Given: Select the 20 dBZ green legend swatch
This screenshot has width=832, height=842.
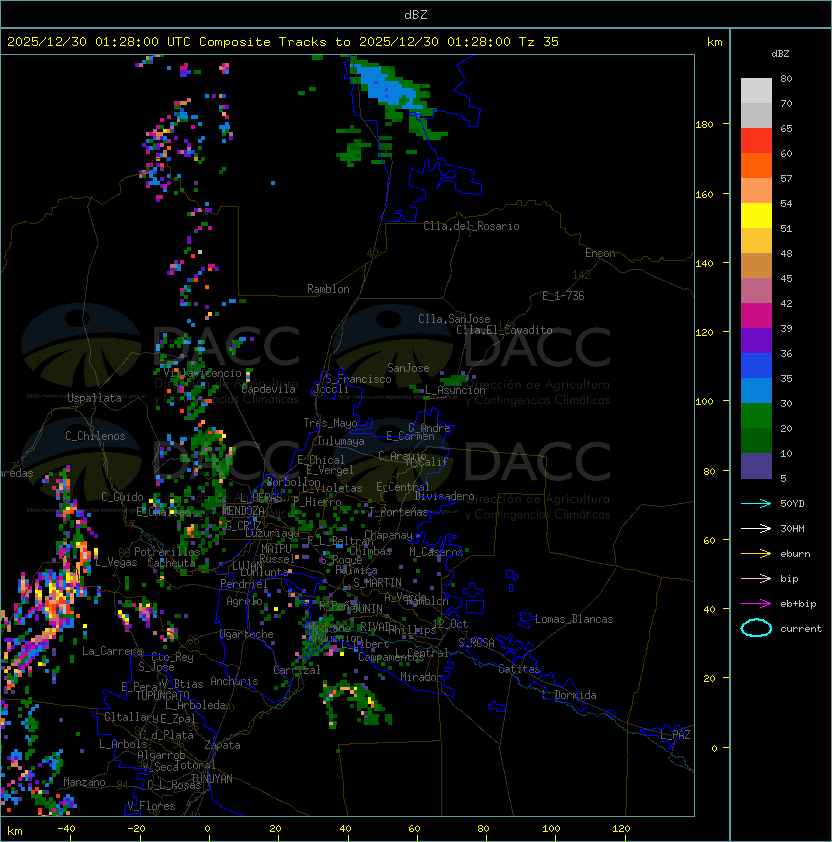Looking at the screenshot, I should (756, 441).
